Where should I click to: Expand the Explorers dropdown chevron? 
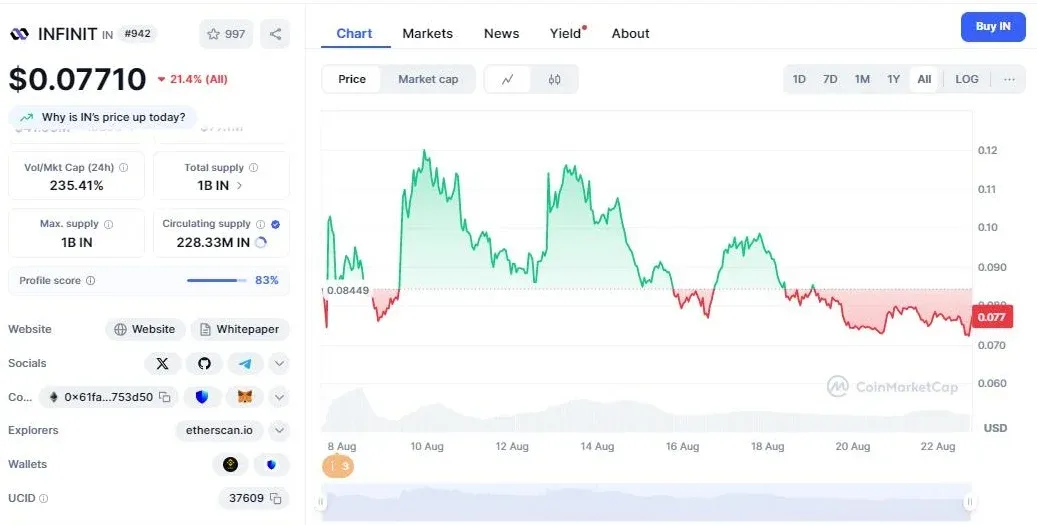279,430
